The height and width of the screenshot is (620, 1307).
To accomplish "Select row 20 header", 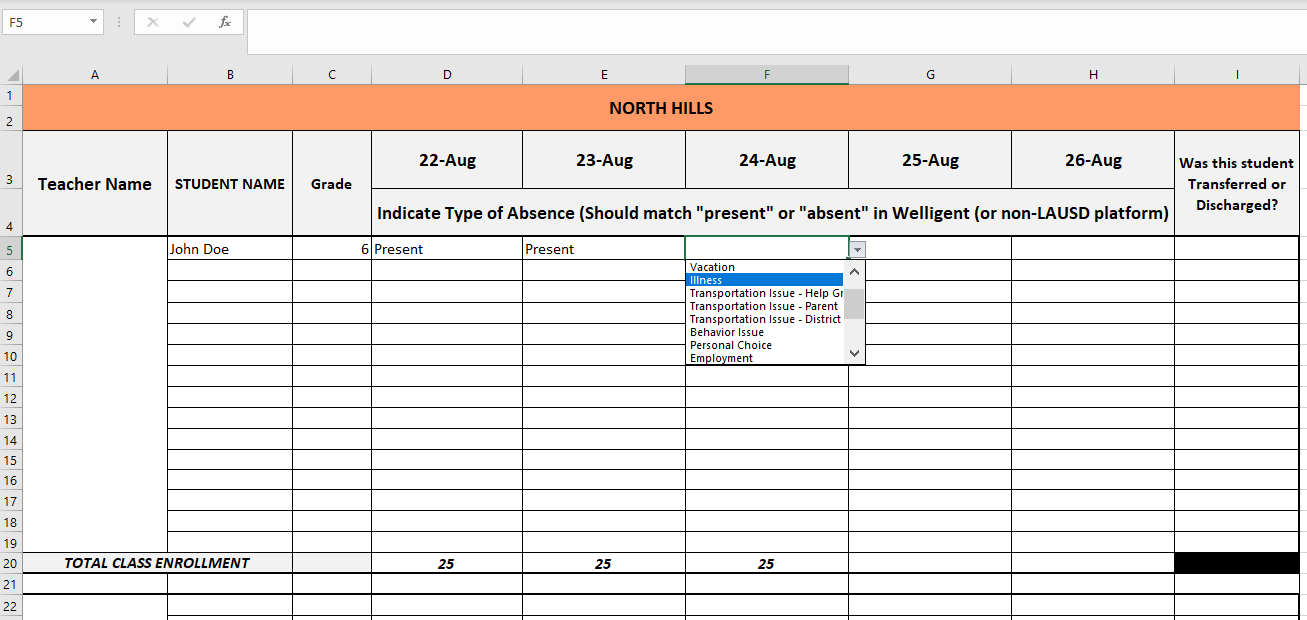I will tap(10, 563).
